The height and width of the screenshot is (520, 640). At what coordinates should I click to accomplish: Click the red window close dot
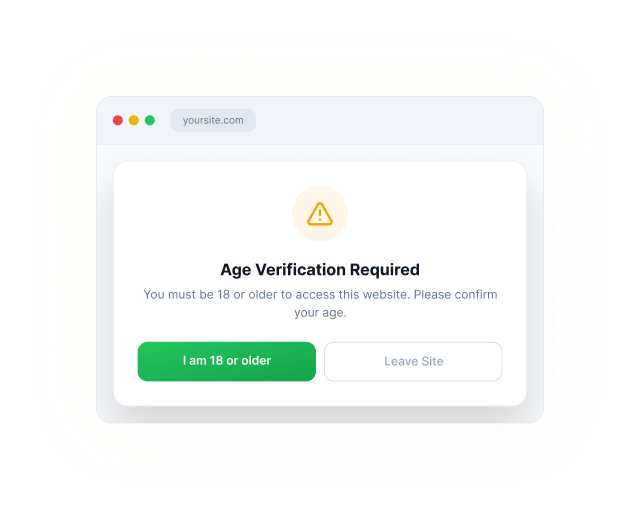[118, 120]
